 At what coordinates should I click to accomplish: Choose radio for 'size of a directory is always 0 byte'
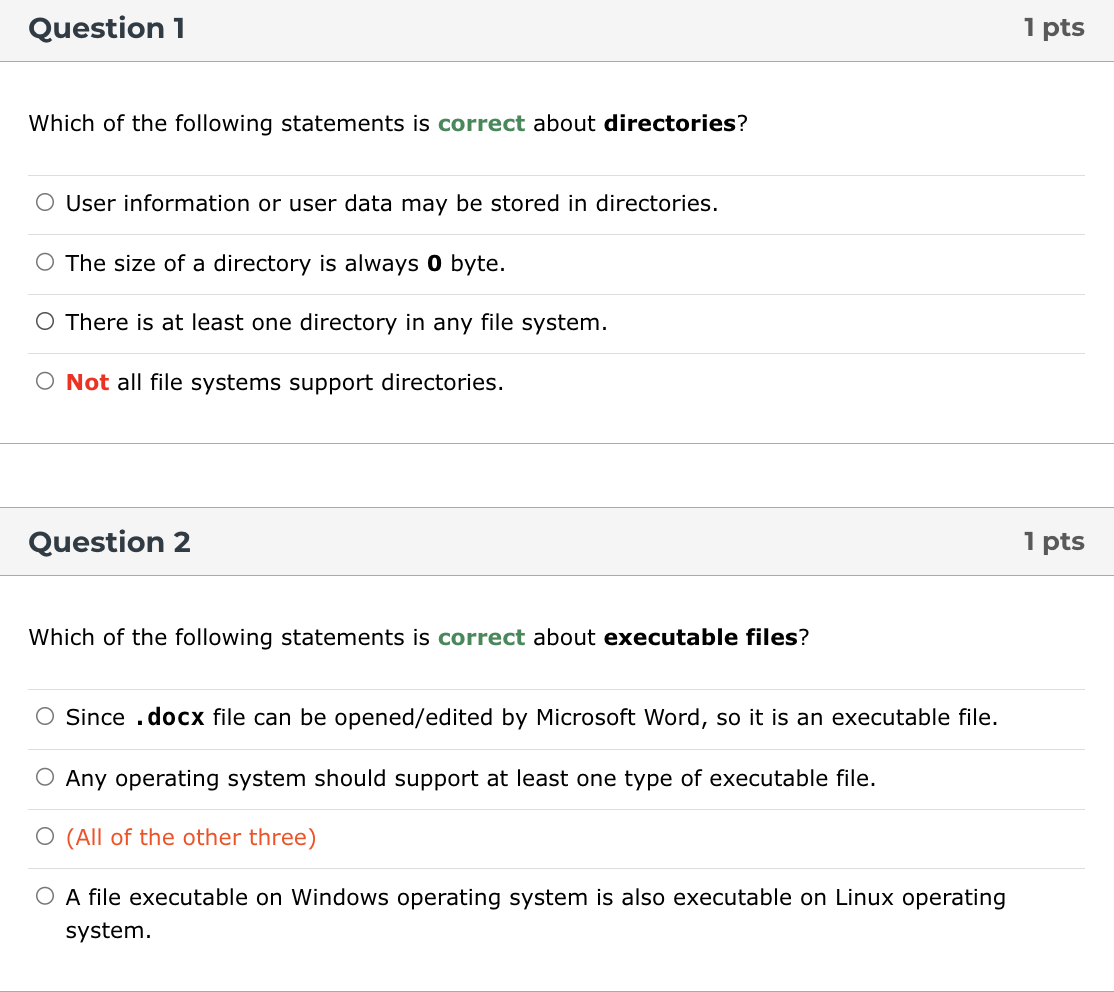[45, 263]
